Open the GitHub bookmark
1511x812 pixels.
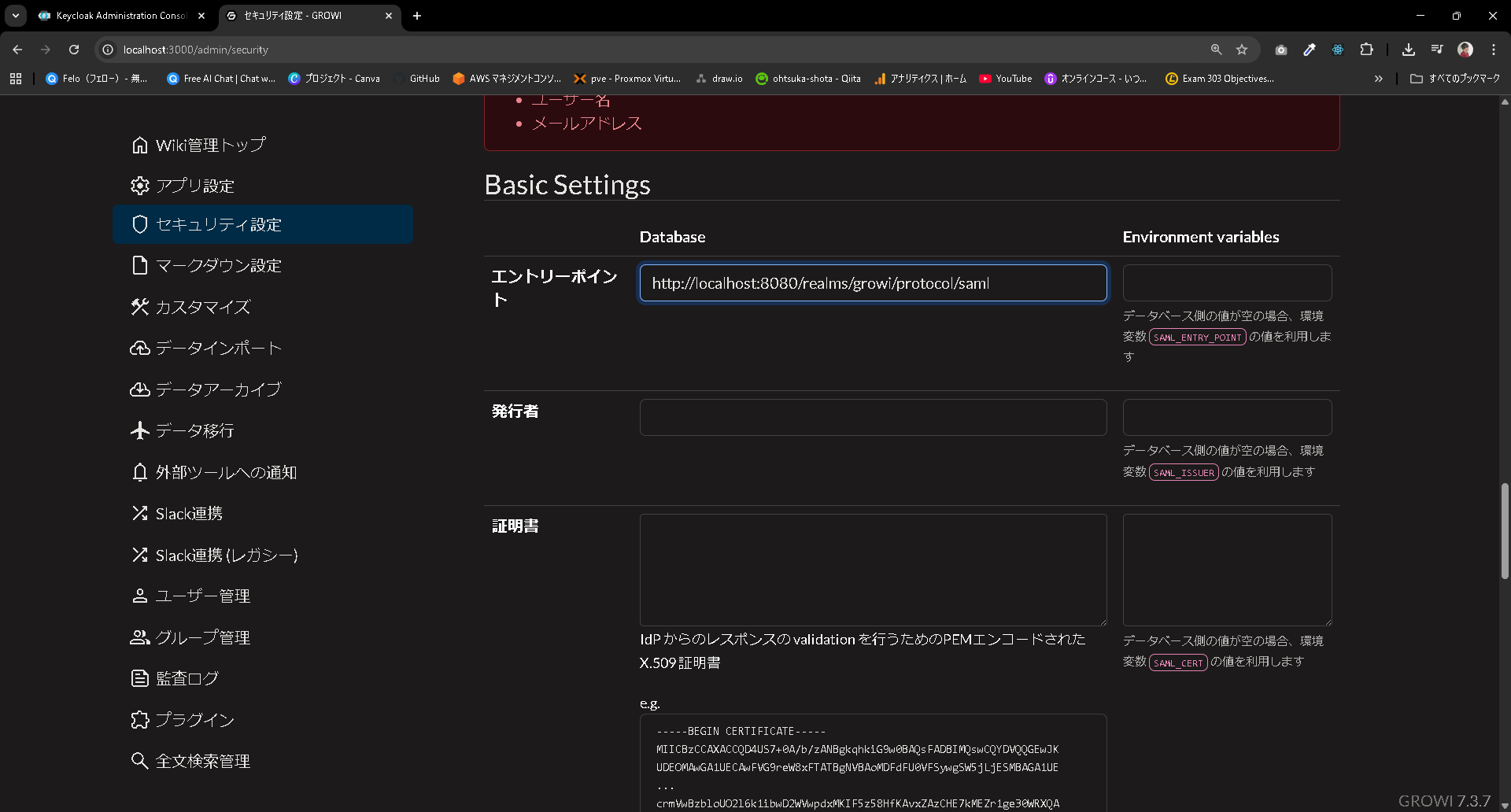[x=417, y=79]
